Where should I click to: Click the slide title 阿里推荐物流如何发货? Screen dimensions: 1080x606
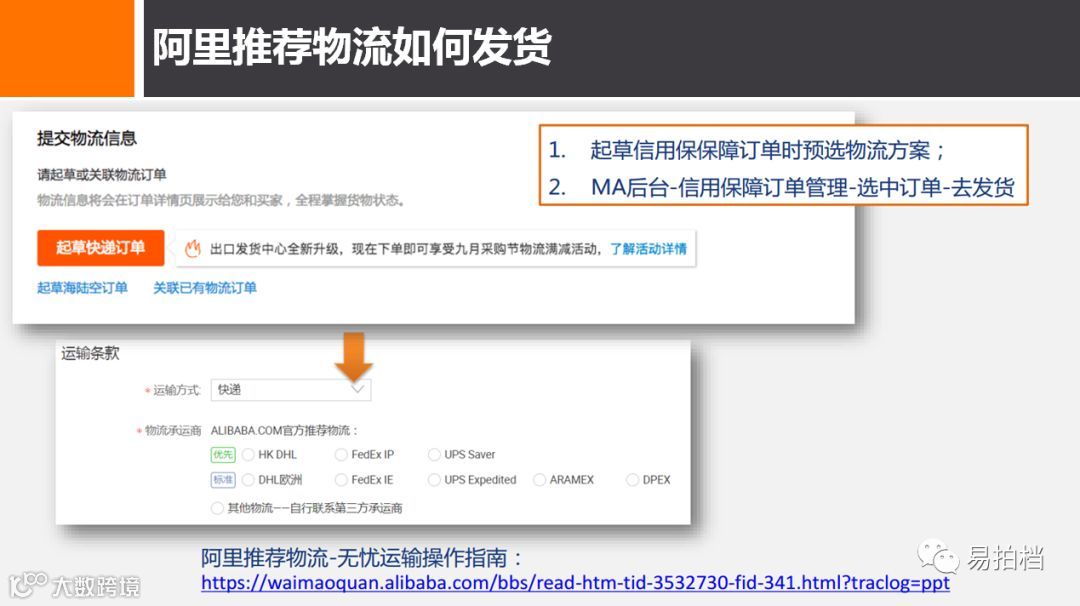(352, 47)
